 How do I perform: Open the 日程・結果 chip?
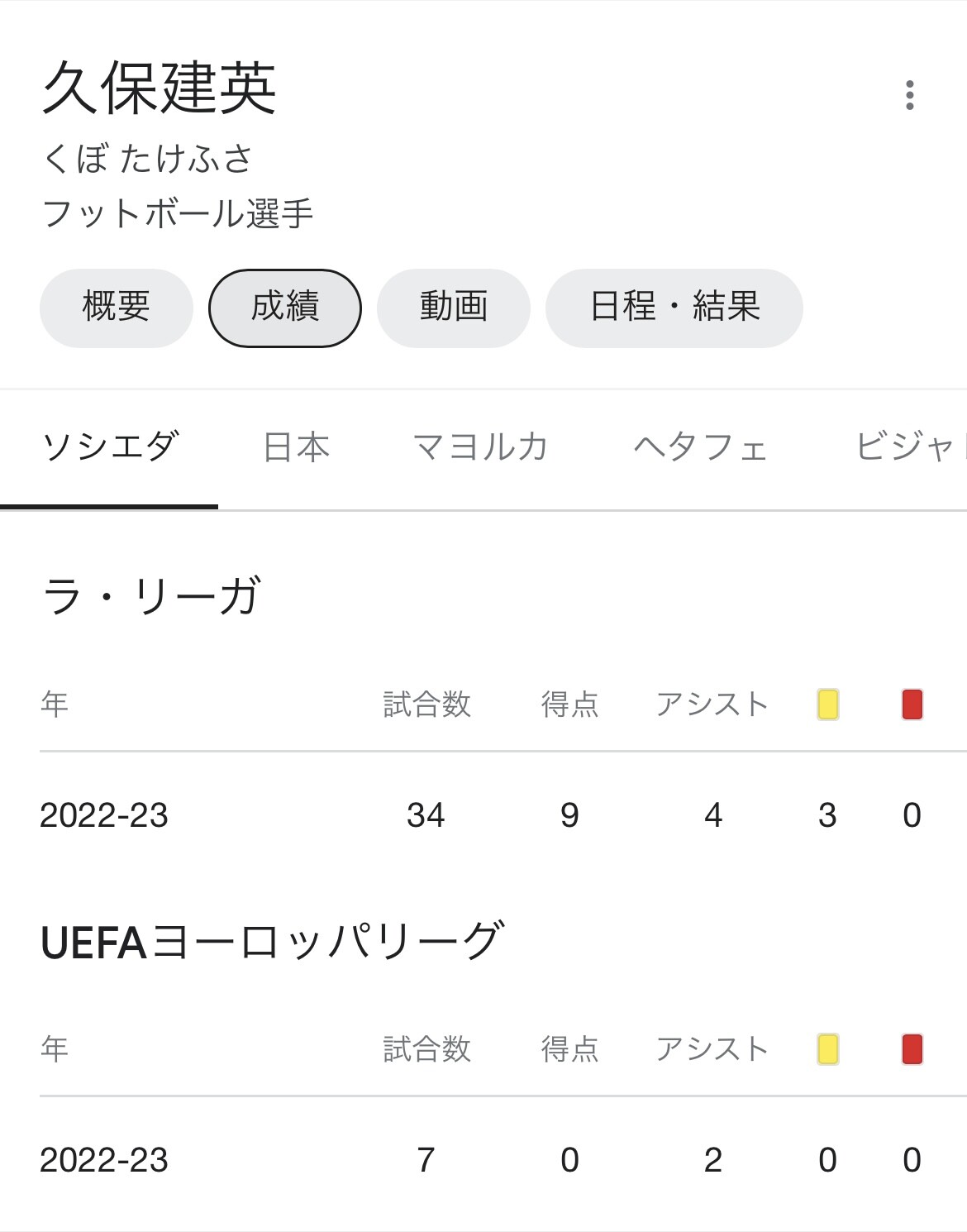674,308
